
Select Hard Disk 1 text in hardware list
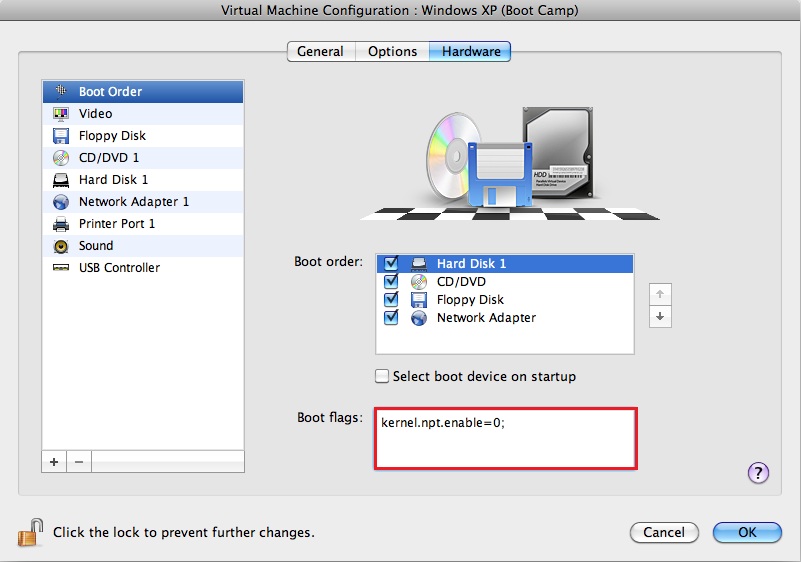tap(113, 180)
